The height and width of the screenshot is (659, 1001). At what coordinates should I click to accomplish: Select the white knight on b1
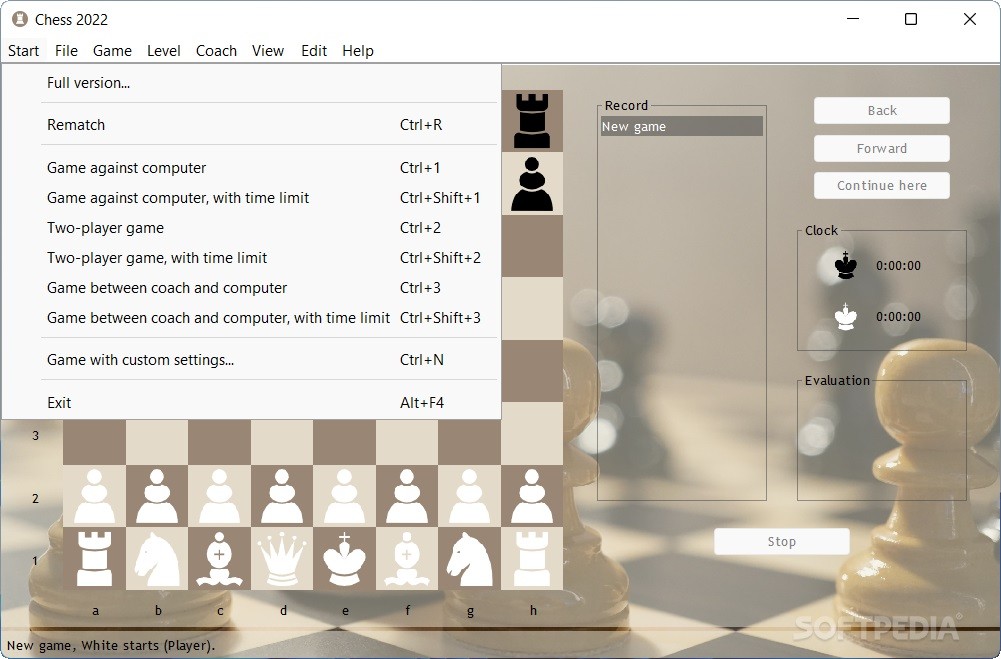tap(156, 559)
